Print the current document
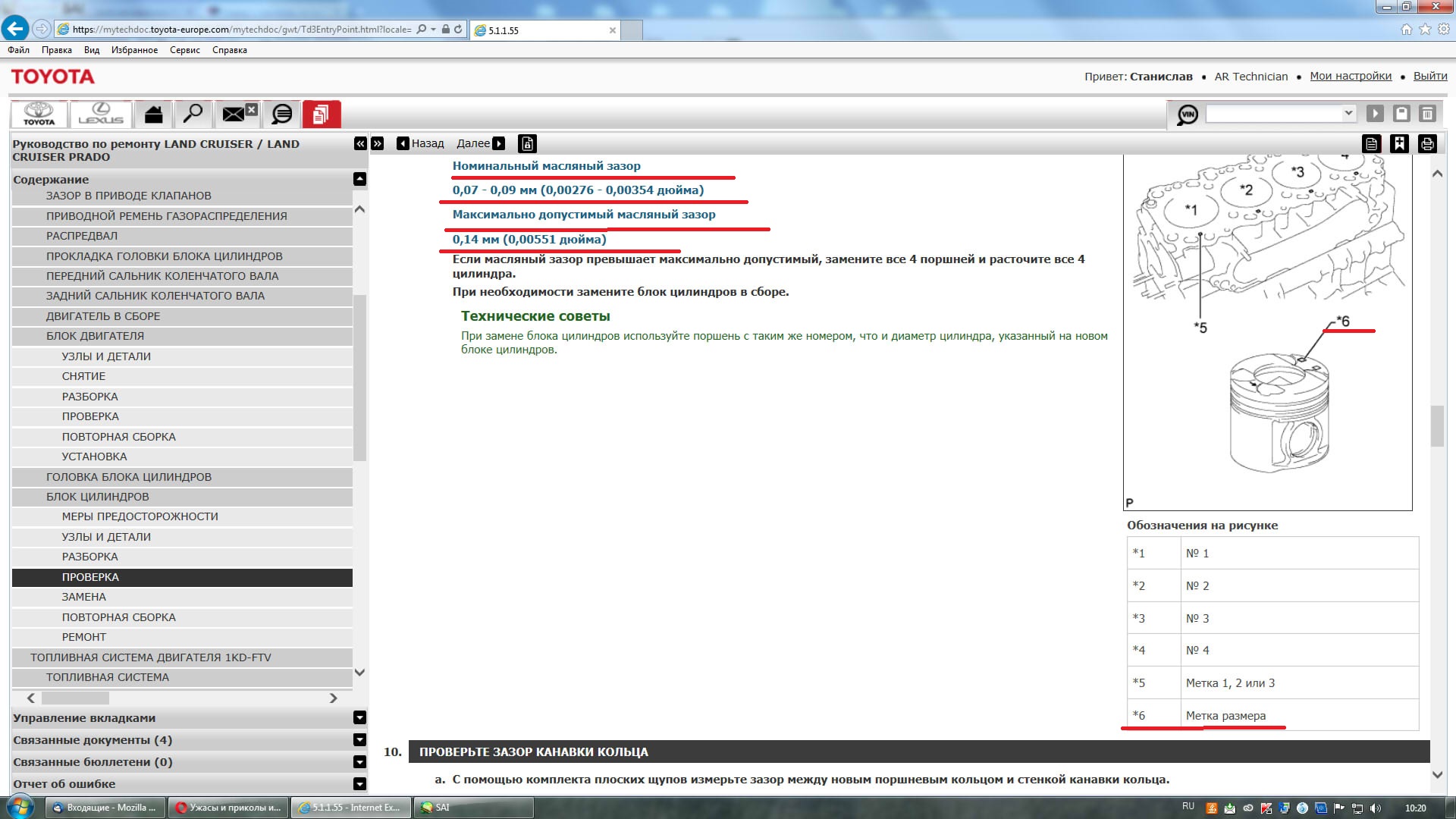The width and height of the screenshot is (1456, 819). [1427, 143]
